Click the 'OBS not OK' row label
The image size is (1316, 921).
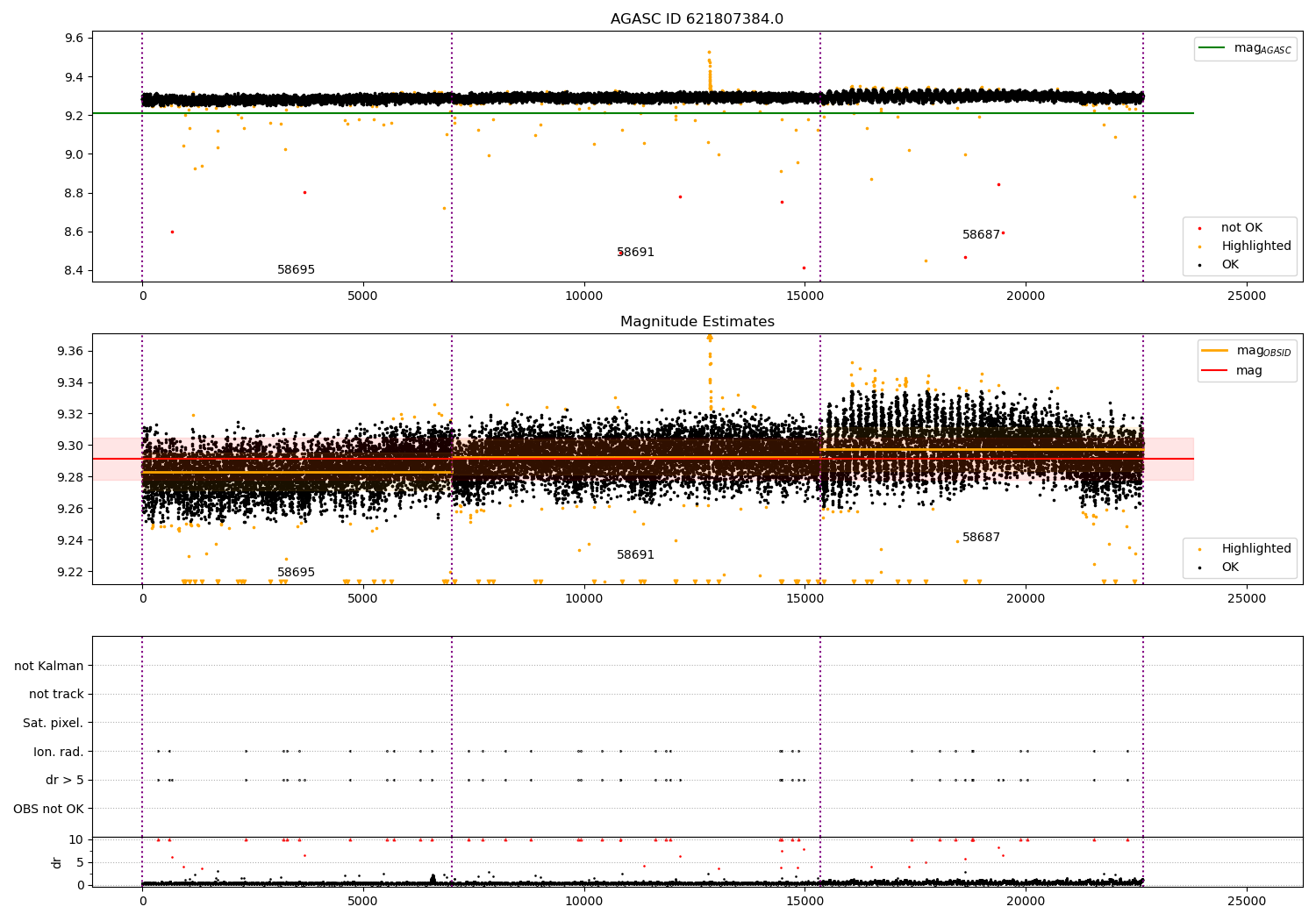(49, 809)
